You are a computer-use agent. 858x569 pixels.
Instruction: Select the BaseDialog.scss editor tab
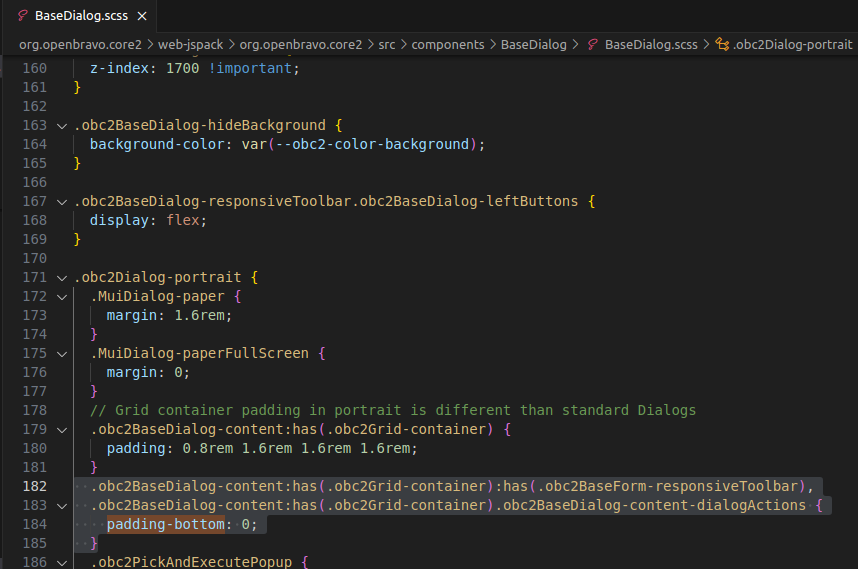coord(81,16)
